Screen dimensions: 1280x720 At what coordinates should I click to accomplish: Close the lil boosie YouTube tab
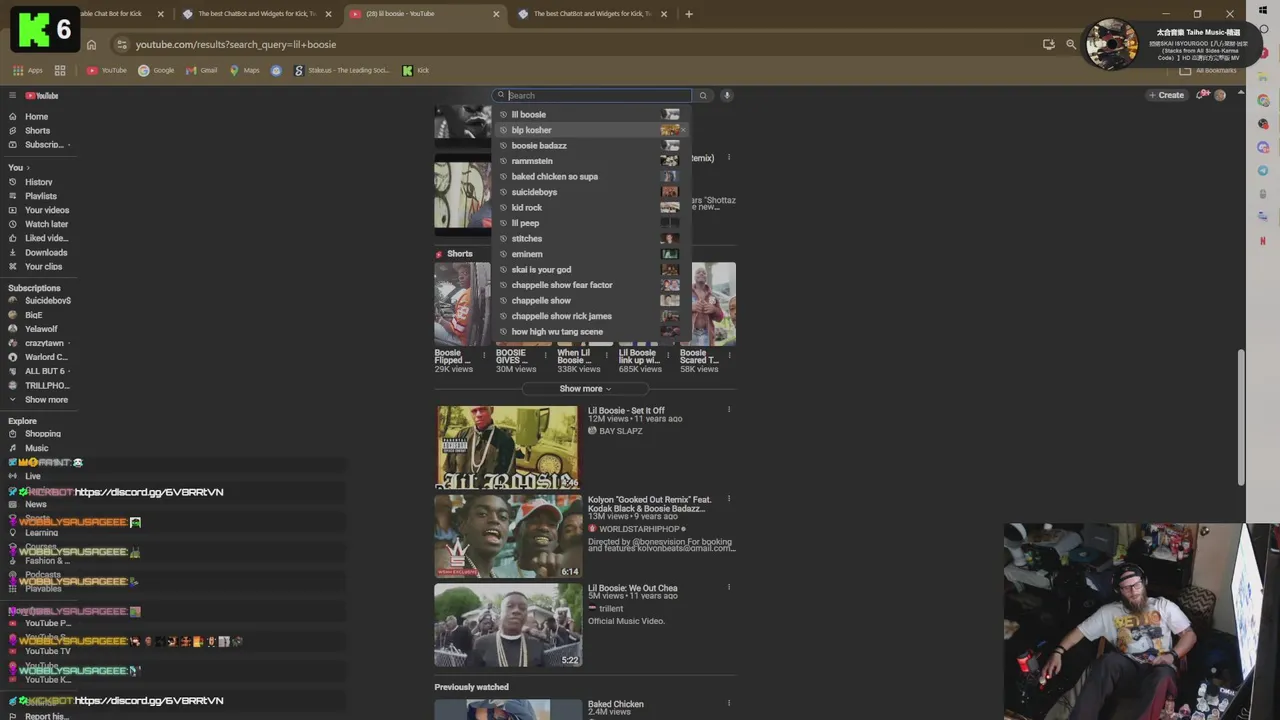pos(496,14)
